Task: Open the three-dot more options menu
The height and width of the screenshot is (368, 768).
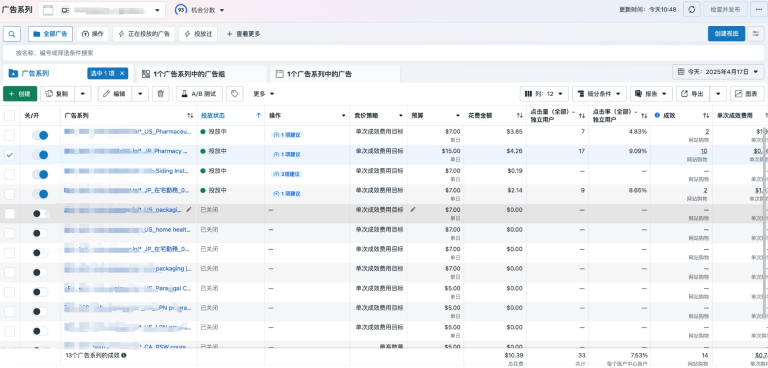Action: 759,9
